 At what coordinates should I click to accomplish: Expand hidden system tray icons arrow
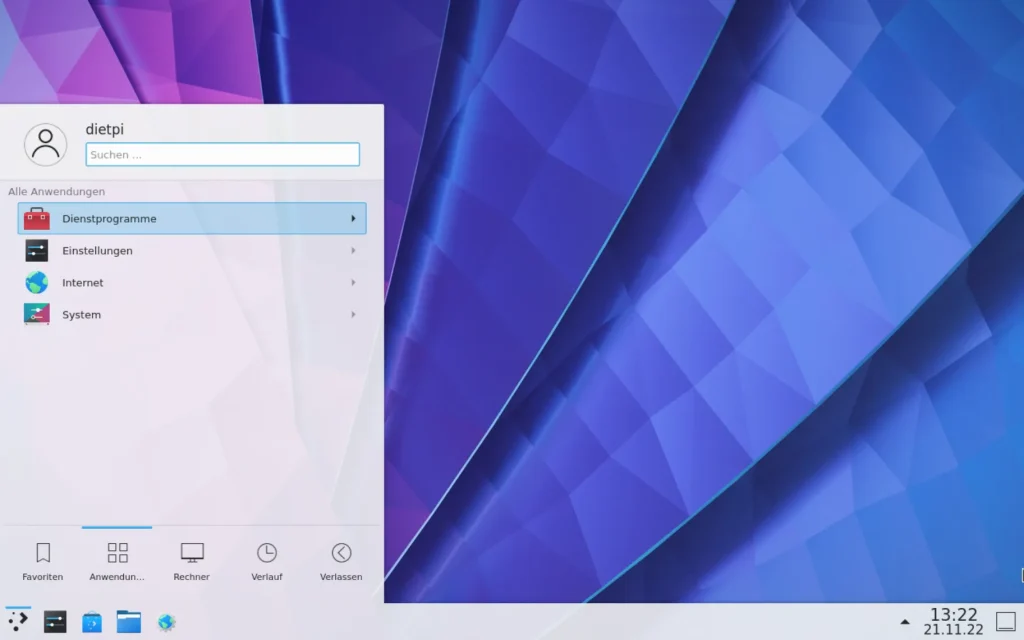(905, 622)
